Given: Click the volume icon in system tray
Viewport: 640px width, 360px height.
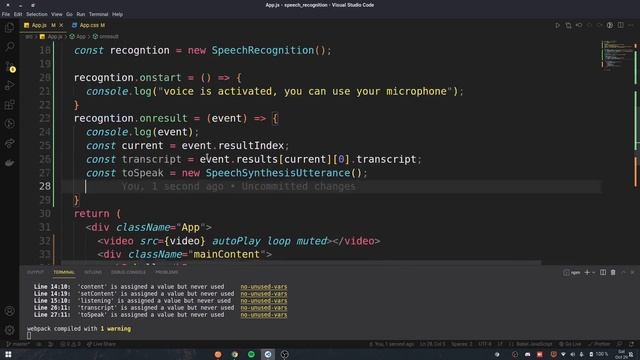Looking at the screenshot, I should 572,354.
